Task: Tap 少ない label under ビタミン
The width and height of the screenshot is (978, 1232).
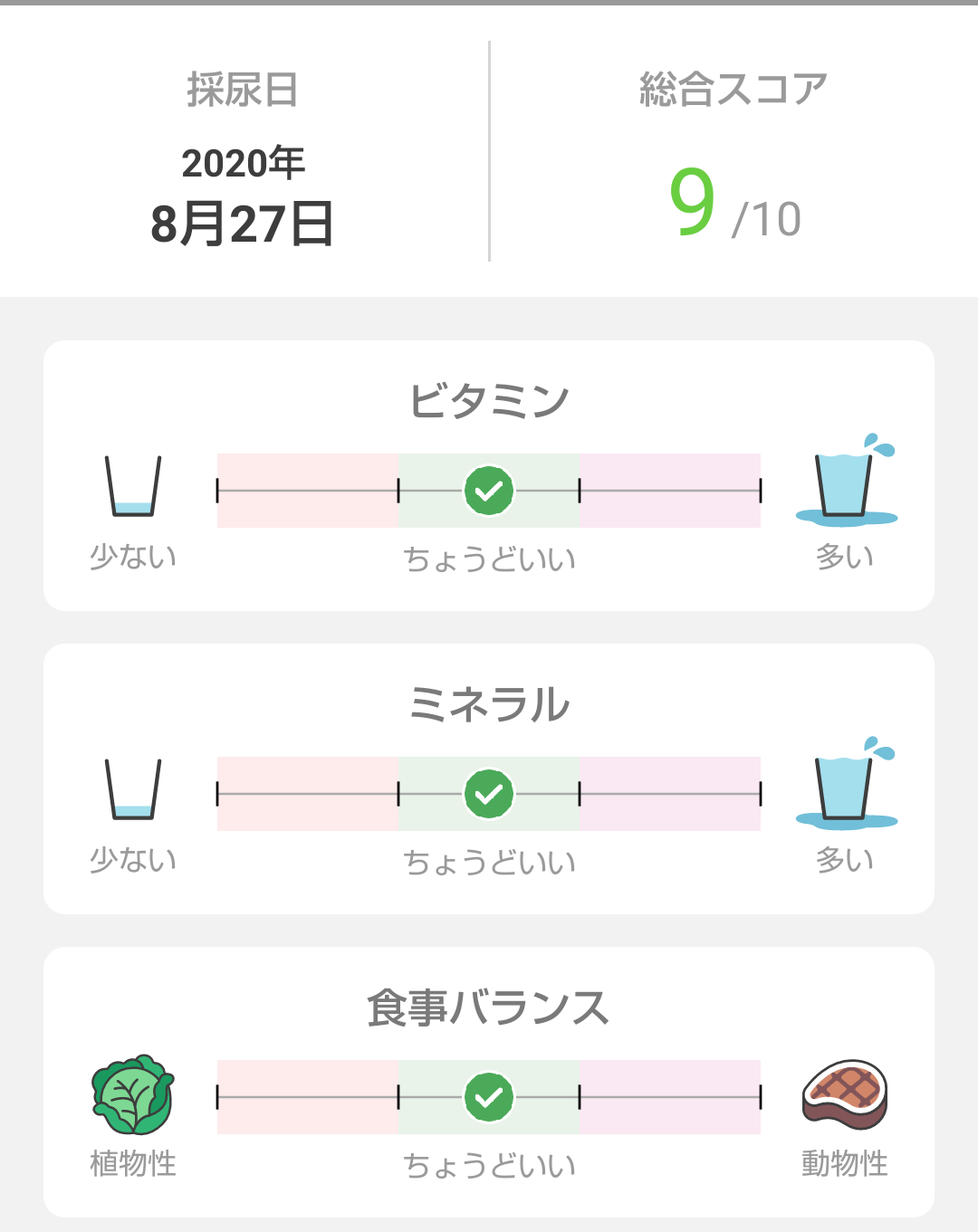Action: pyautogui.click(x=133, y=556)
